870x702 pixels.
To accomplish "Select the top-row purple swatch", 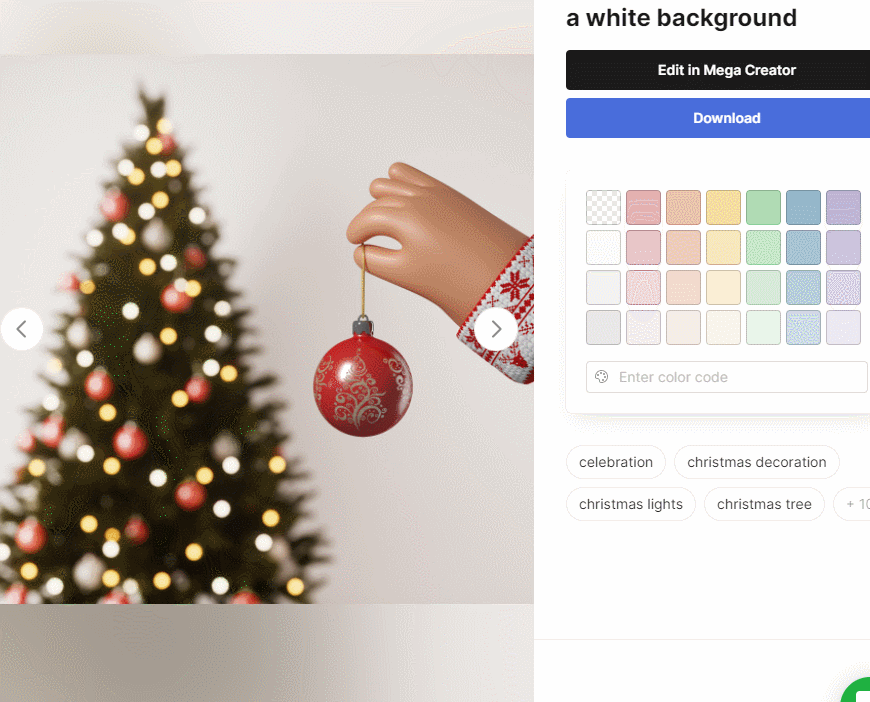I will (843, 208).
